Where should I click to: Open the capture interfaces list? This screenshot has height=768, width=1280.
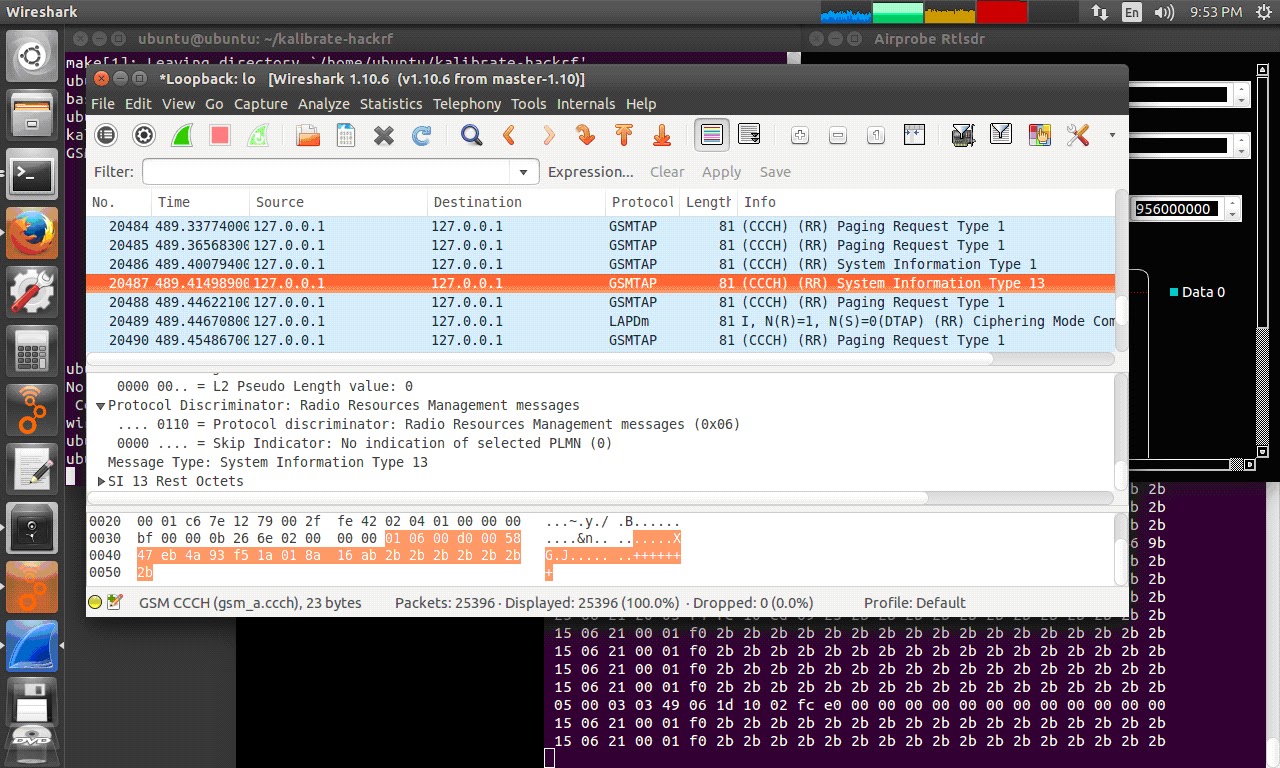tap(106, 135)
